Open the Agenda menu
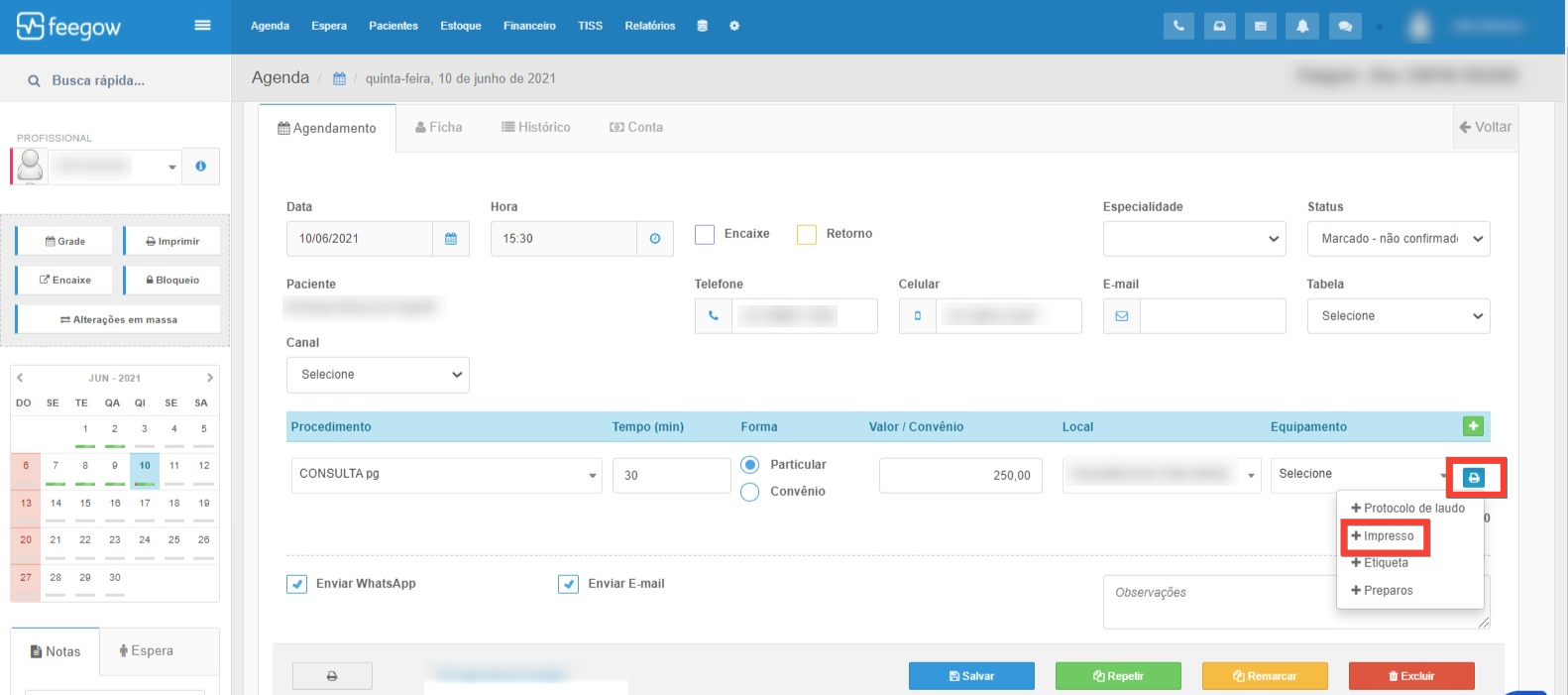The width and height of the screenshot is (1568, 695). (x=270, y=26)
